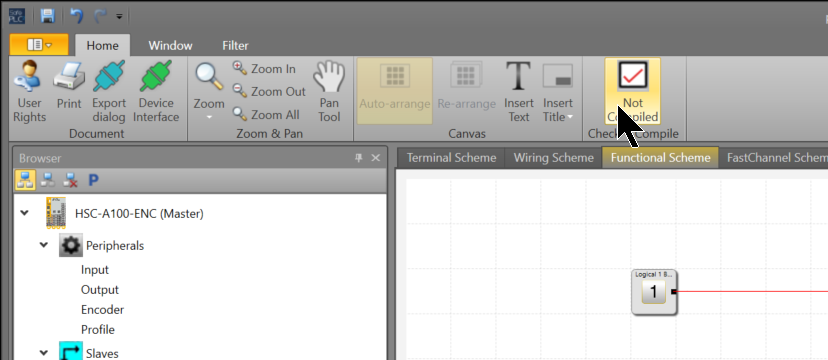Collapse the Slaves node

point(44,353)
